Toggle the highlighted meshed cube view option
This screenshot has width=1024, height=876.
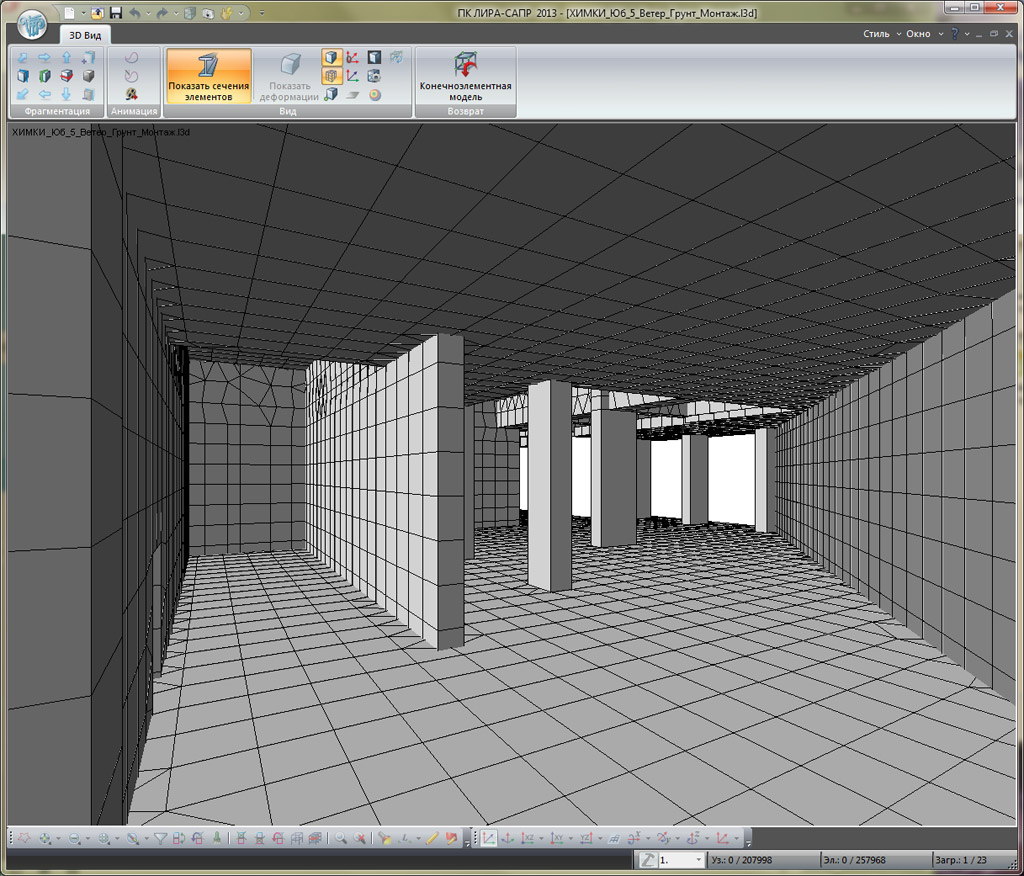point(332,76)
